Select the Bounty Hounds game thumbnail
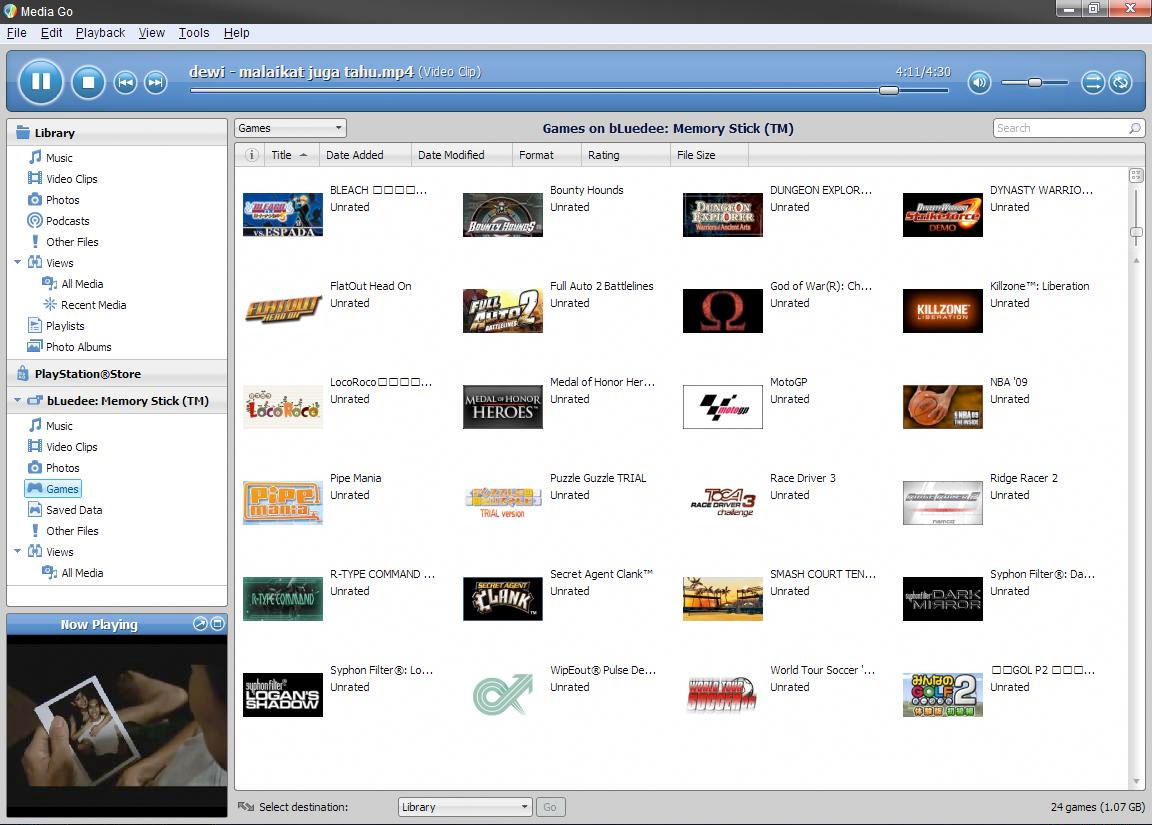The height and width of the screenshot is (825, 1152). (503, 215)
